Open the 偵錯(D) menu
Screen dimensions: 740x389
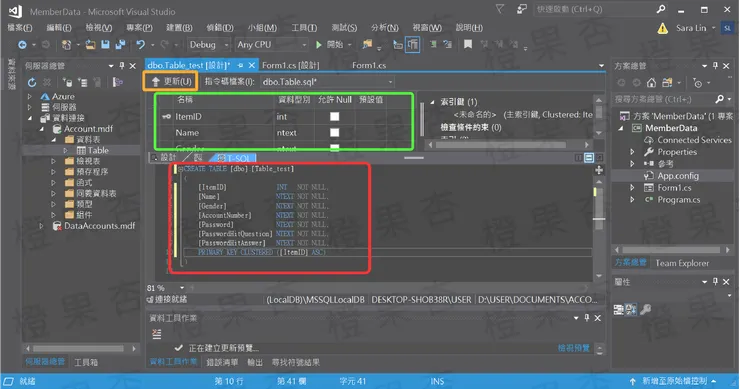[x=220, y=28]
